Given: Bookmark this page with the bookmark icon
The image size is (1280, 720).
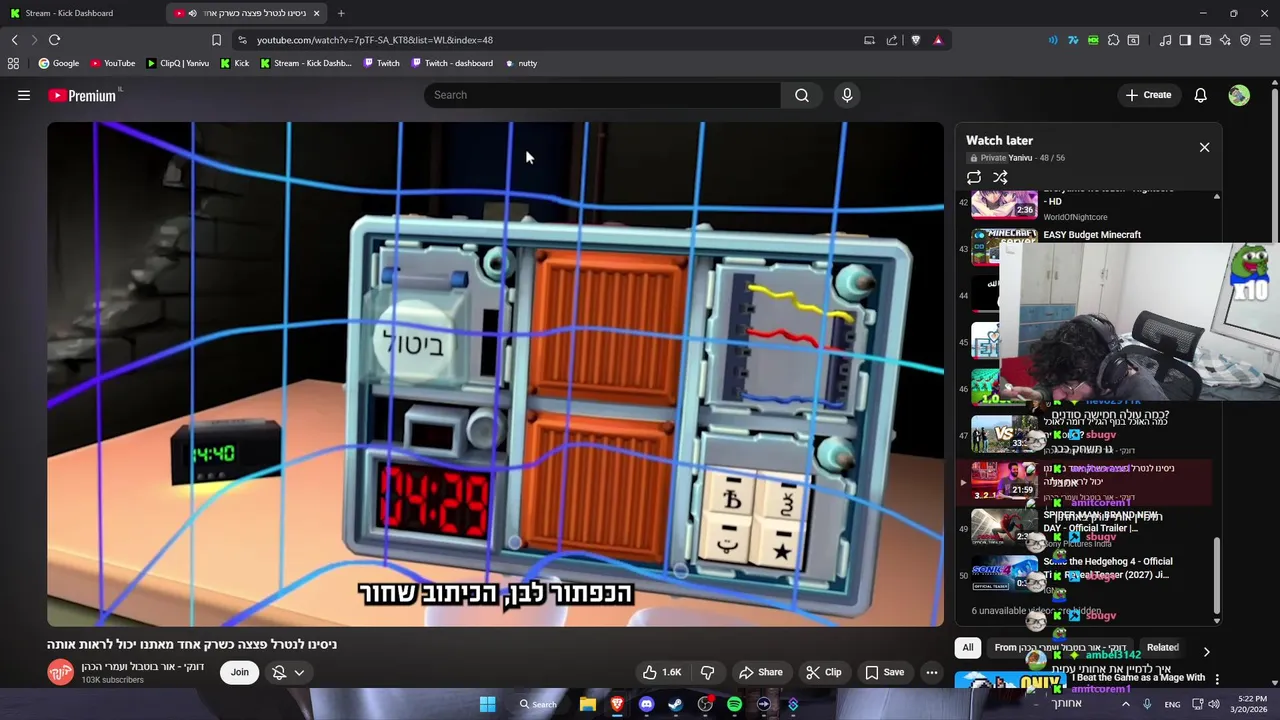Looking at the screenshot, I should [x=216, y=40].
